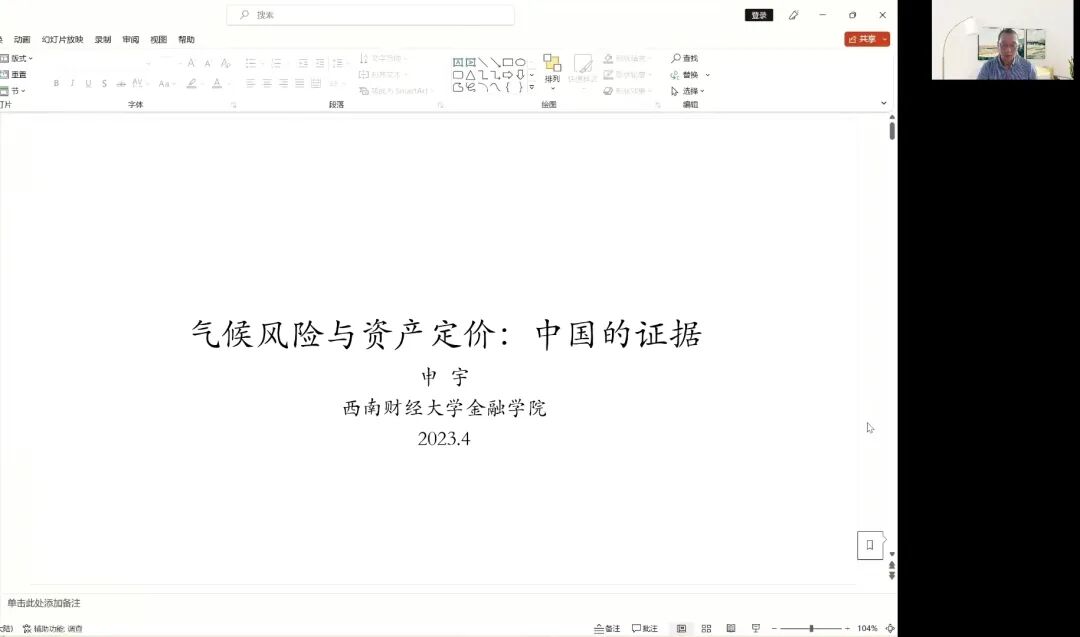Click the 登录 (Login) button
The image size is (1080, 637).
click(758, 15)
